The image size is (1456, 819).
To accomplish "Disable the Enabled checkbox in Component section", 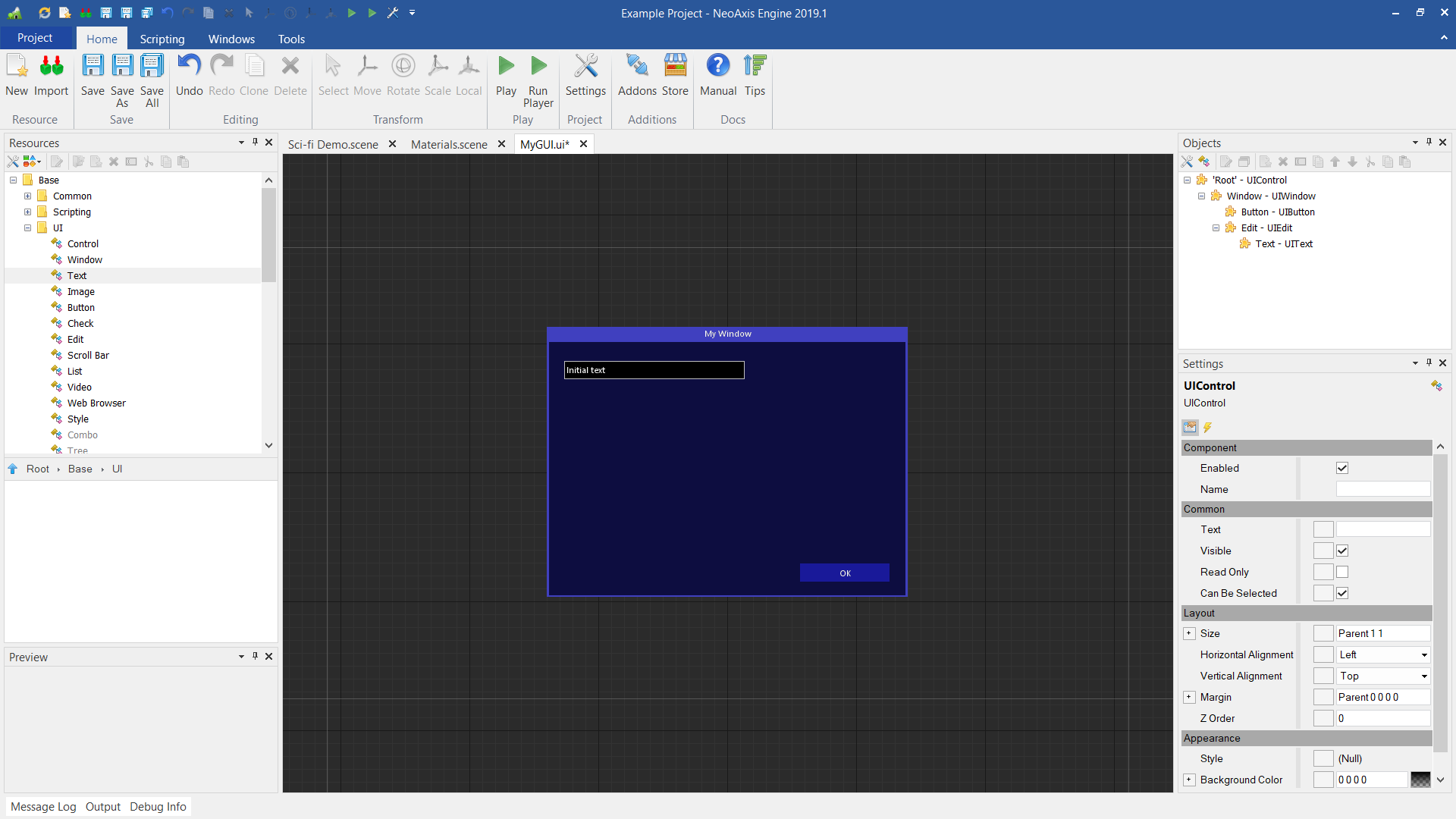I will coord(1342,468).
